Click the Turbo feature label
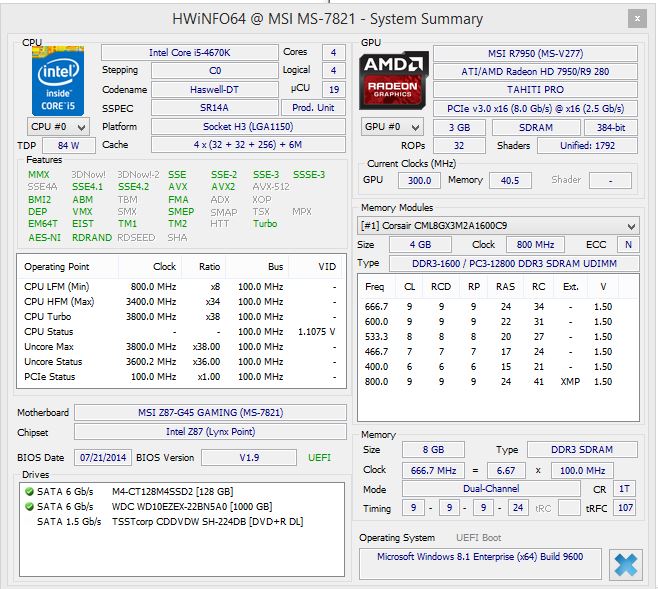This screenshot has width=658, height=589. click(265, 224)
